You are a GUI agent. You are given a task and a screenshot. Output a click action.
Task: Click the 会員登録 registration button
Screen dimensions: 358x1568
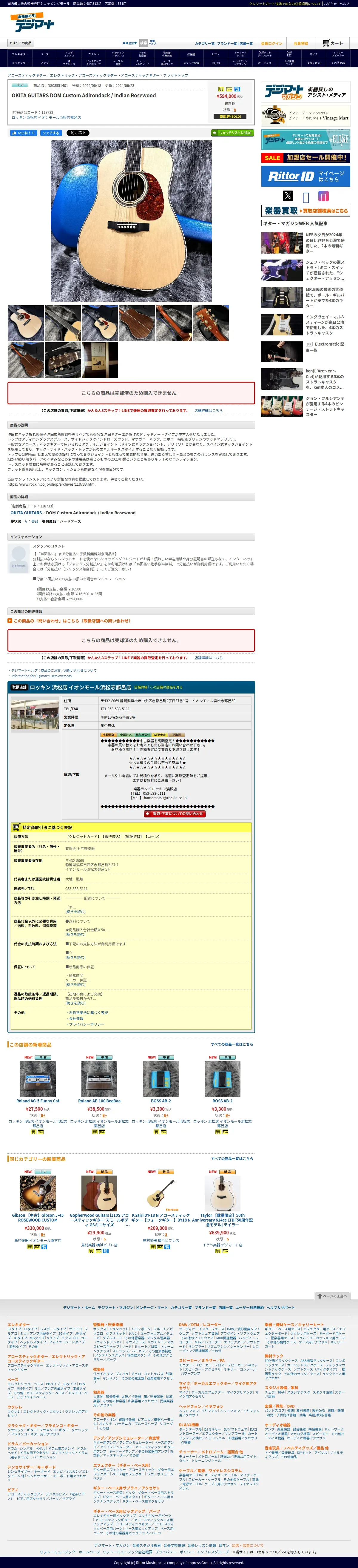pos(301,44)
